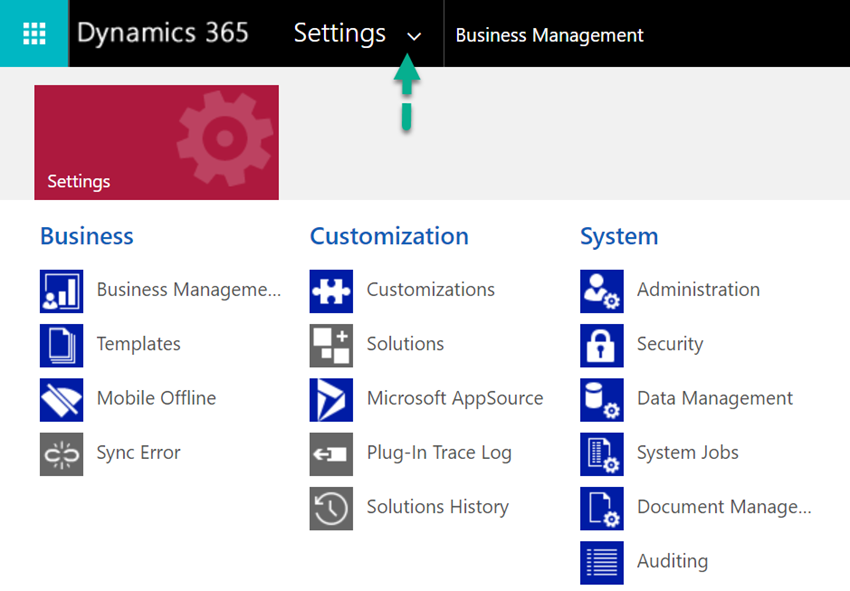Select the Solutions icon
The image size is (850, 591).
point(330,345)
